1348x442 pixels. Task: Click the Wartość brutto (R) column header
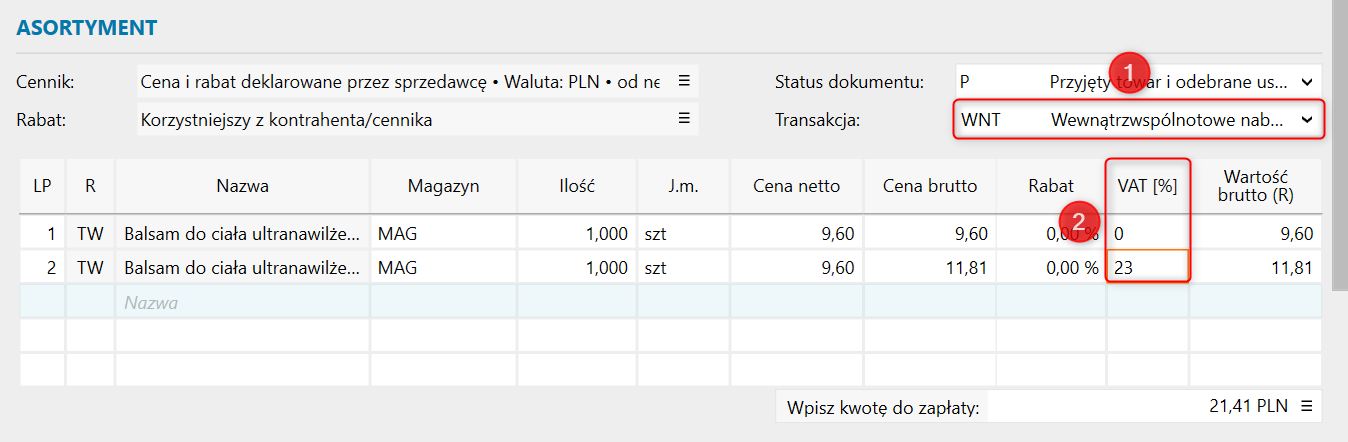1256,186
